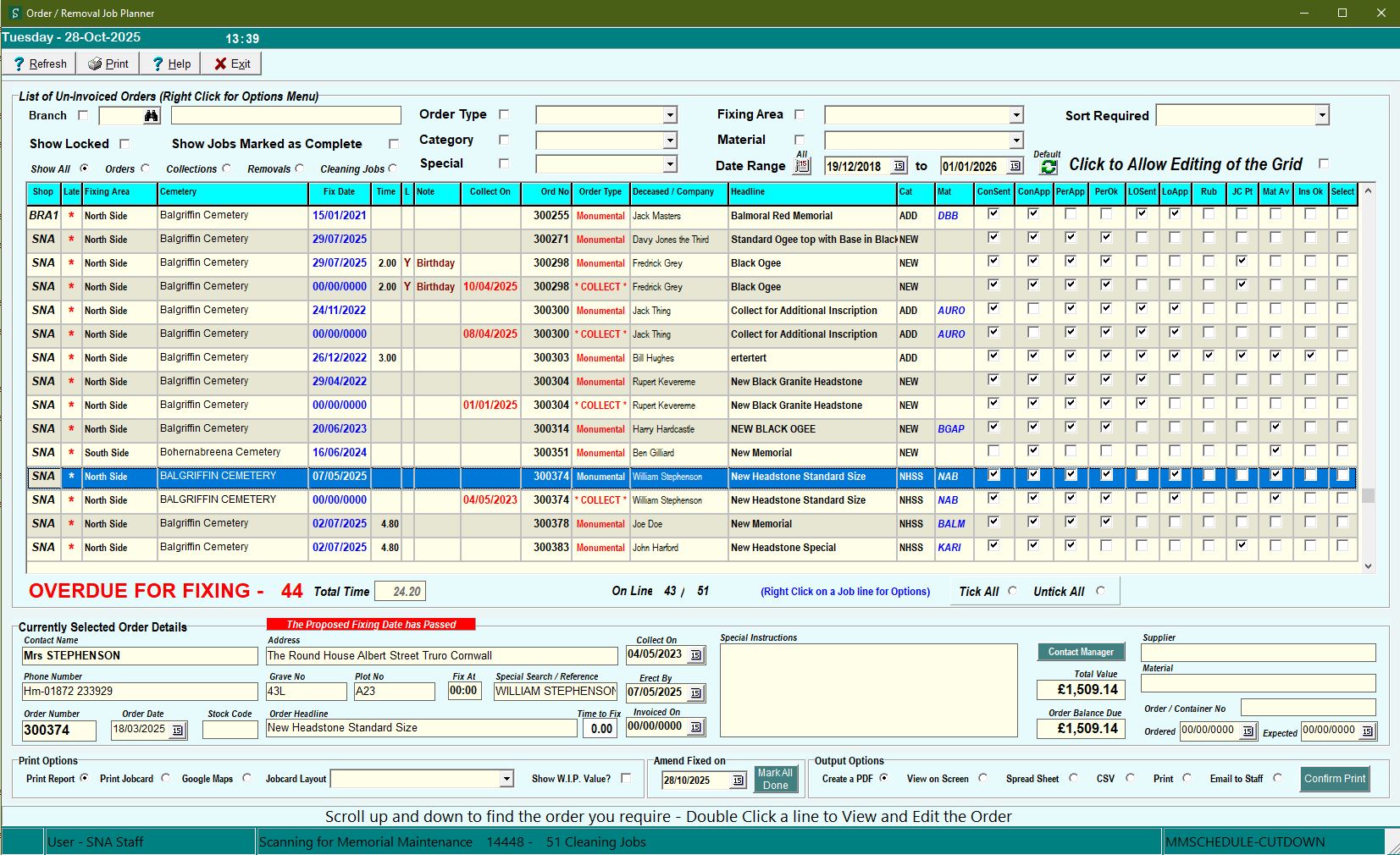Enable the Show Locked checkbox
Image resolution: width=1400 pixels, height=855 pixels.
[x=125, y=144]
